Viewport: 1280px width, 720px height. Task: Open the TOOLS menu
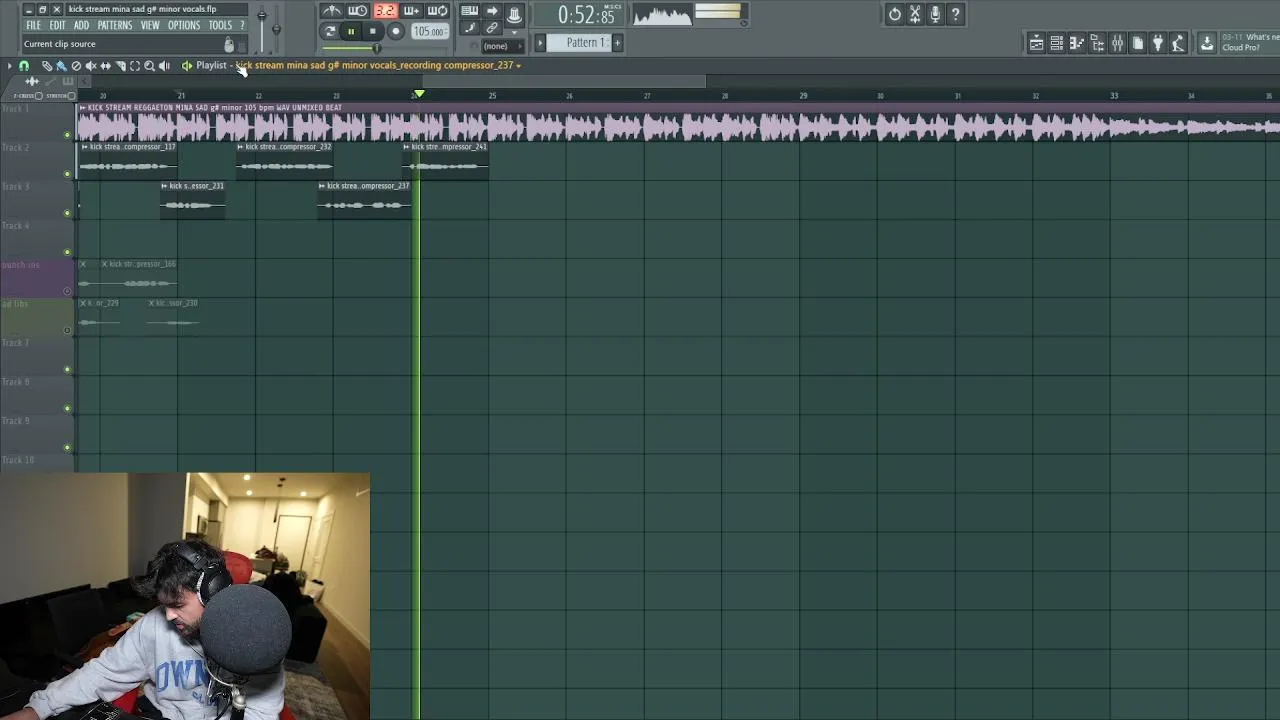pyautogui.click(x=220, y=25)
